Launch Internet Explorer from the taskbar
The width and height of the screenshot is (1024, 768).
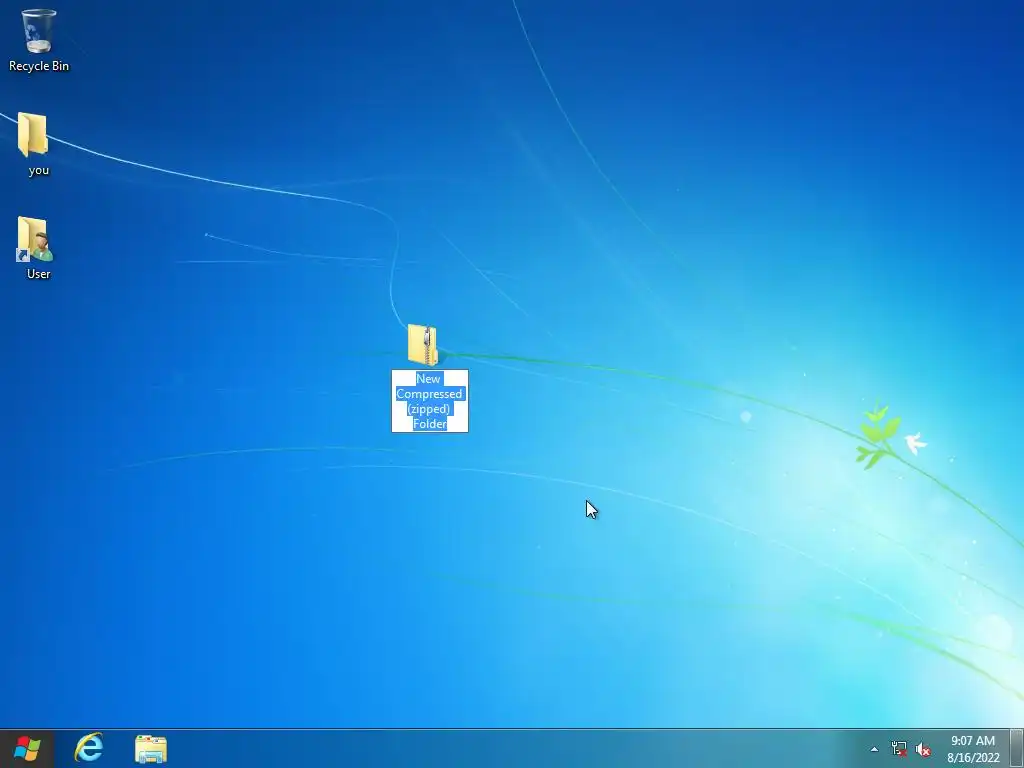[x=89, y=748]
